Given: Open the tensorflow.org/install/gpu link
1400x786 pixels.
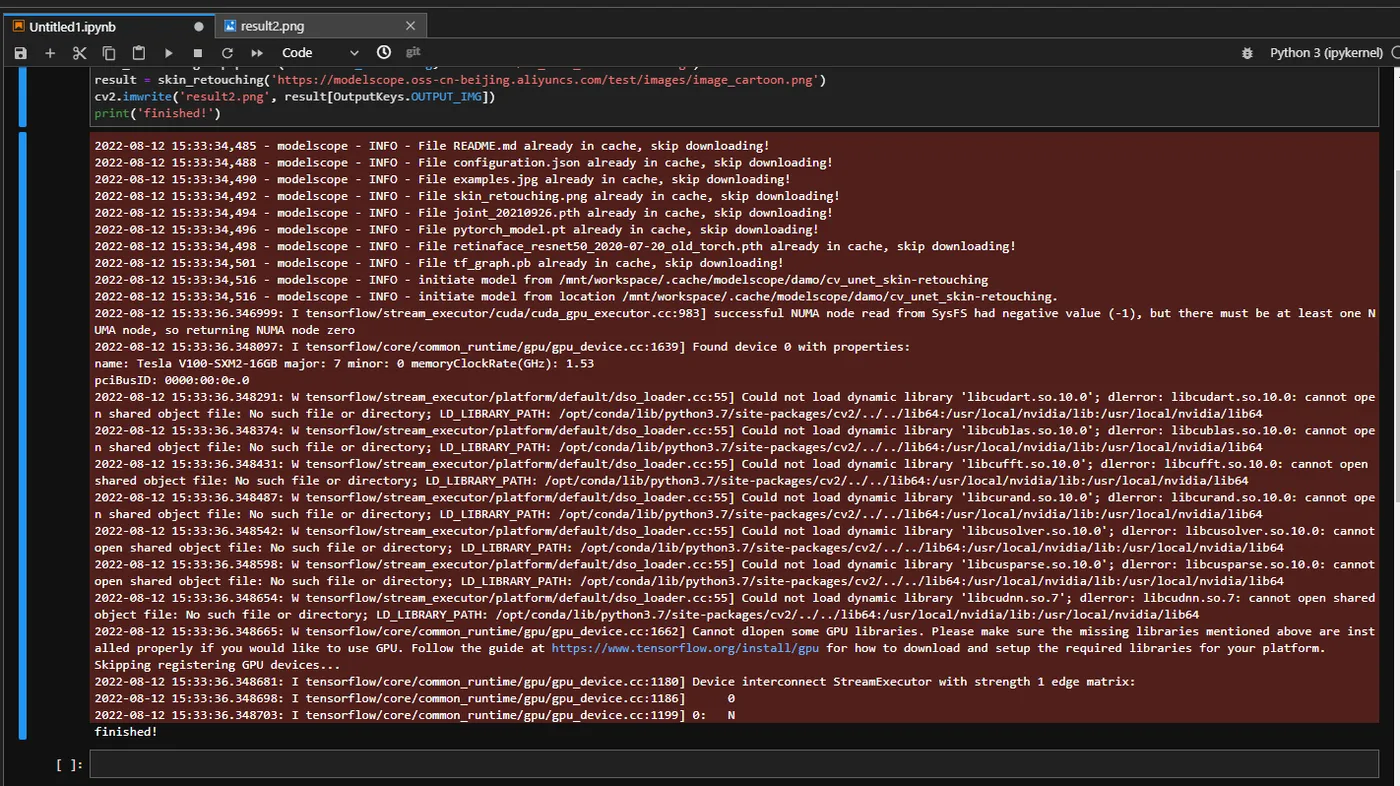Looking at the screenshot, I should tap(685, 648).
